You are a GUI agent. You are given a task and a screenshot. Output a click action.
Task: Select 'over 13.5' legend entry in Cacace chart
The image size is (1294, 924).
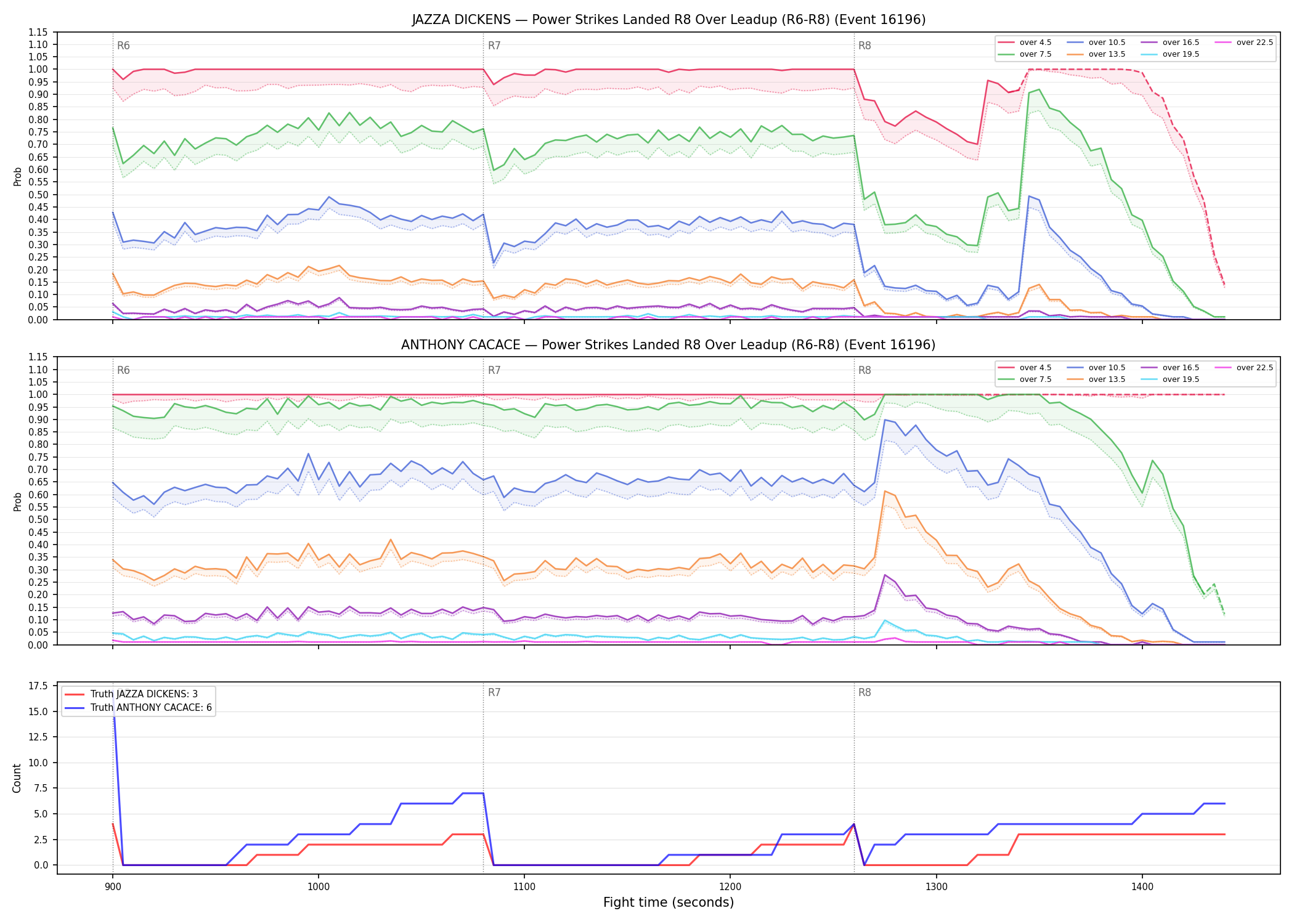1096,379
